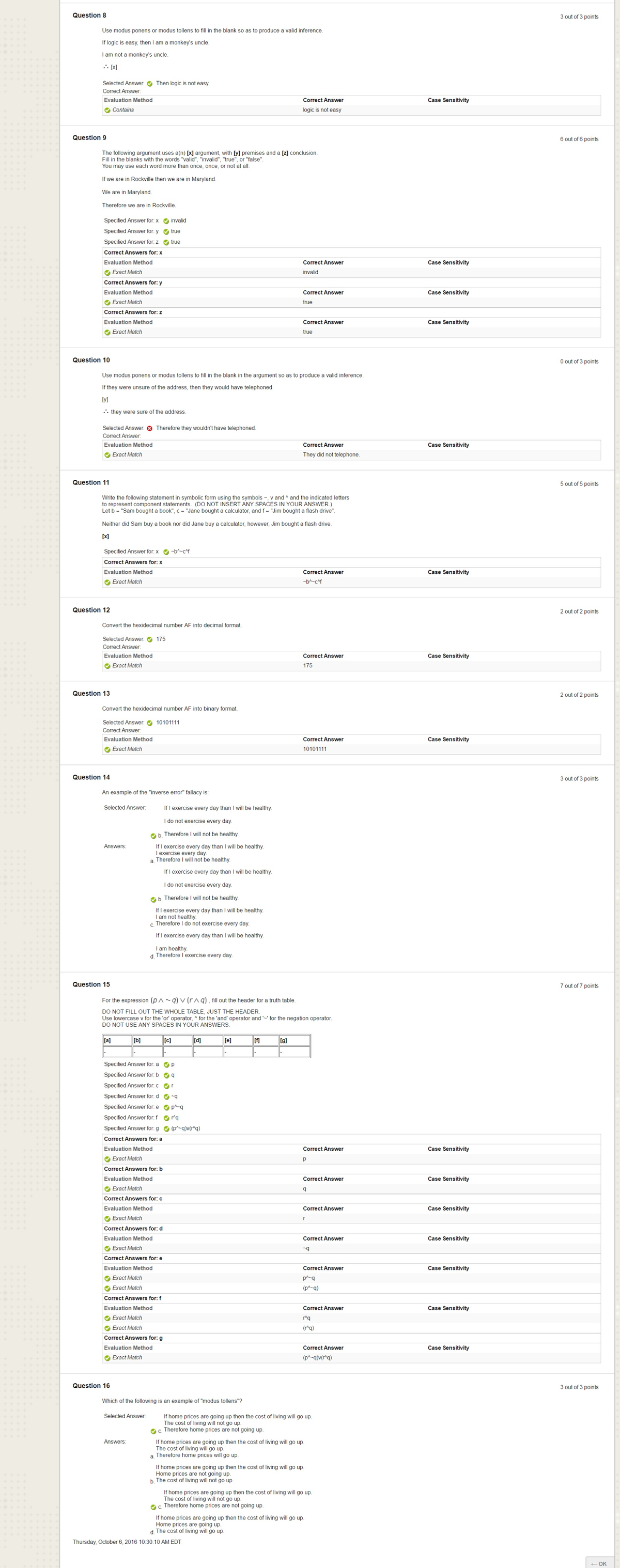Click the Thursday, October 6, 2016 timestamp
The image size is (620, 1568).
[127, 1542]
